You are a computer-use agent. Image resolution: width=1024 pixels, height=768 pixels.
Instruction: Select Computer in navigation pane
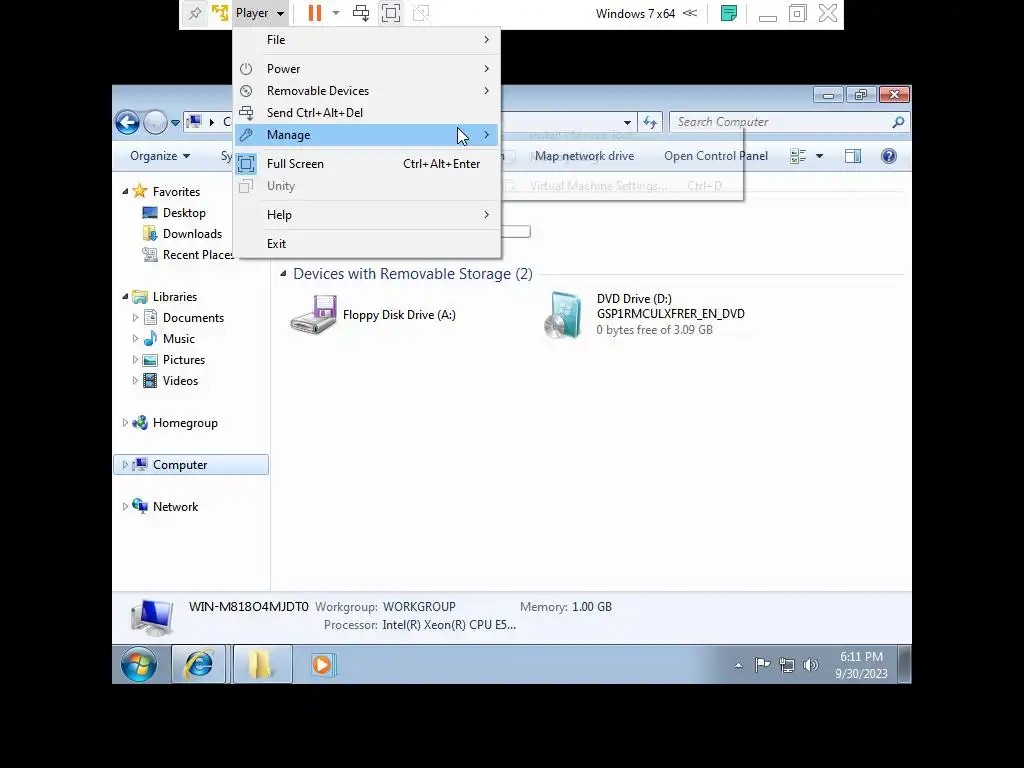191,465
